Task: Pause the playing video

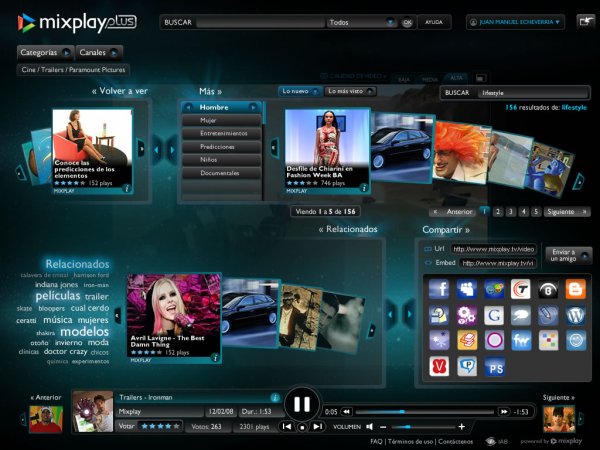Action: 302,404
